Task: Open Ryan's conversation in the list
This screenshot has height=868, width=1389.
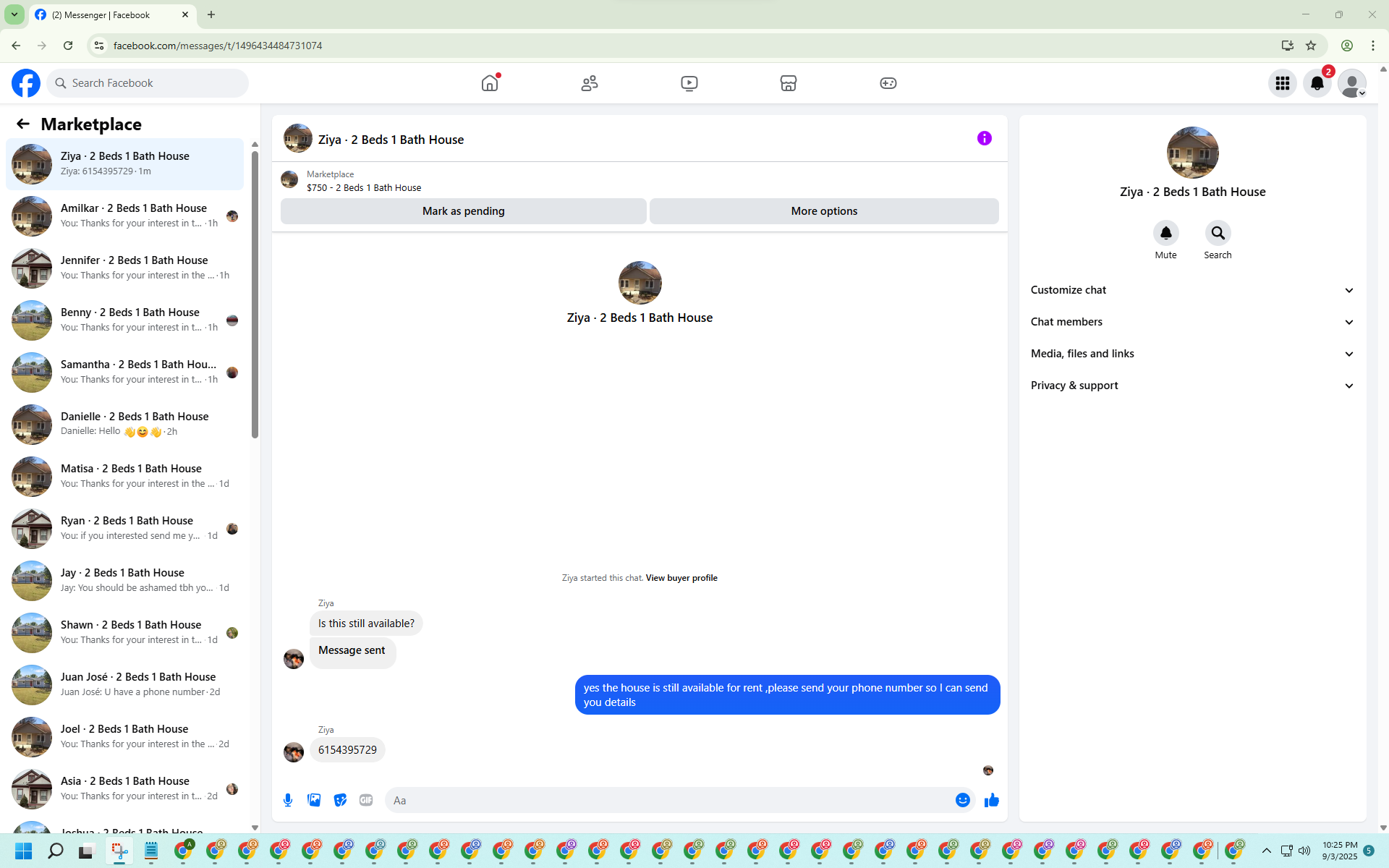Action: point(124,528)
